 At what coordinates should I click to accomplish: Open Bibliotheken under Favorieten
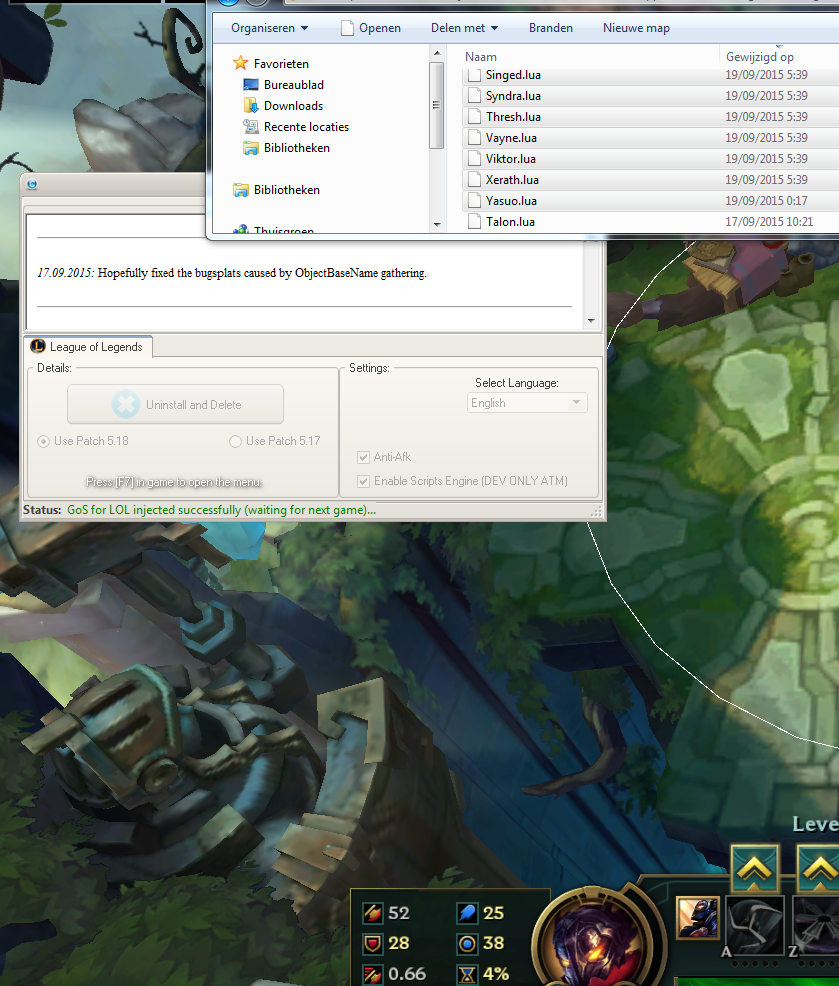point(296,147)
